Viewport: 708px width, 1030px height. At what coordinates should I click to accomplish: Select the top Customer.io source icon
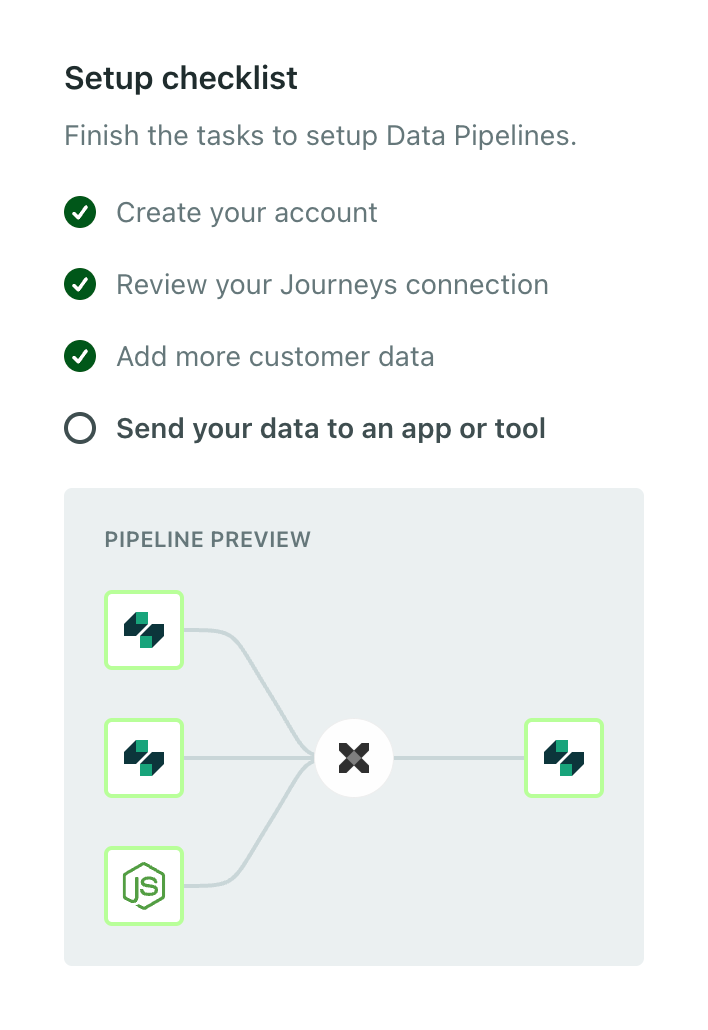(x=144, y=630)
